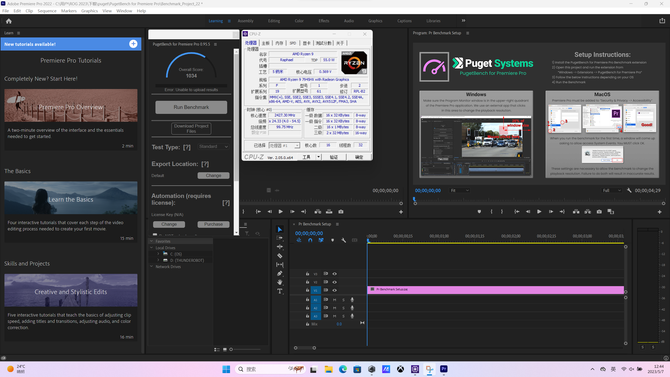670x377 pixels.
Task: Click Export Frame camera in Source monitor
Action: tap(341, 212)
